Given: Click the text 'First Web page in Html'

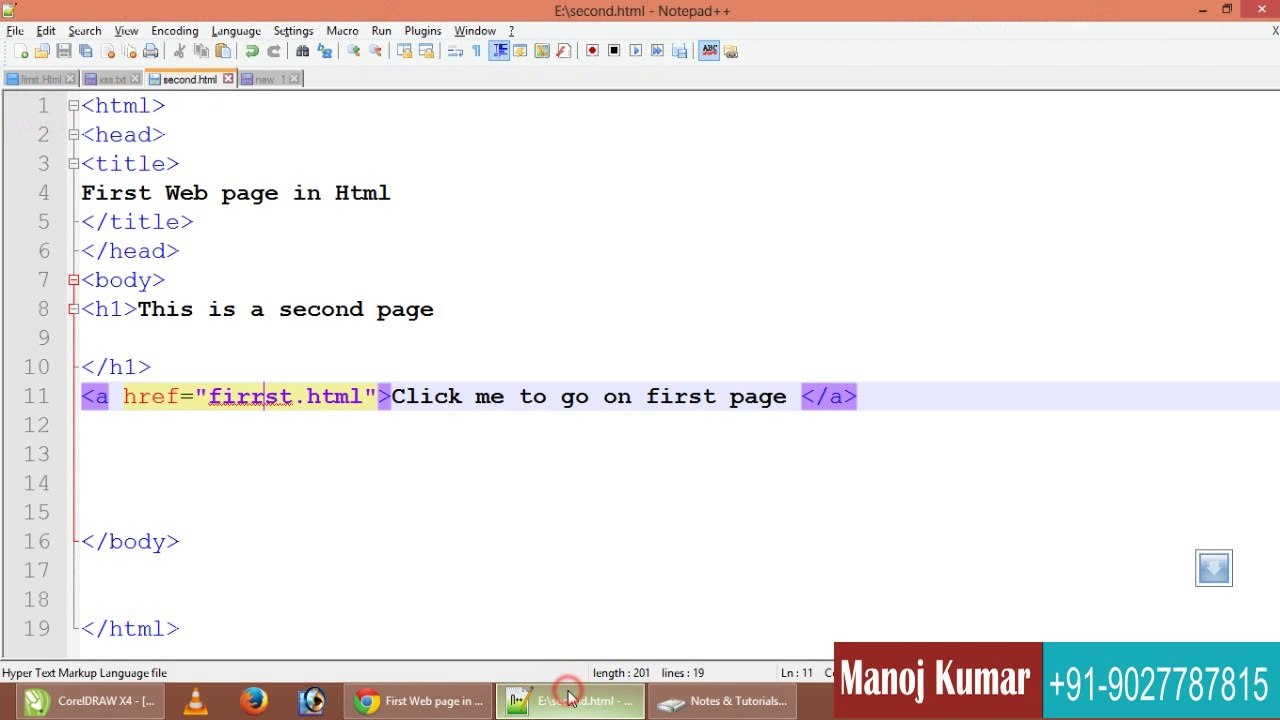Looking at the screenshot, I should pyautogui.click(x=236, y=193).
